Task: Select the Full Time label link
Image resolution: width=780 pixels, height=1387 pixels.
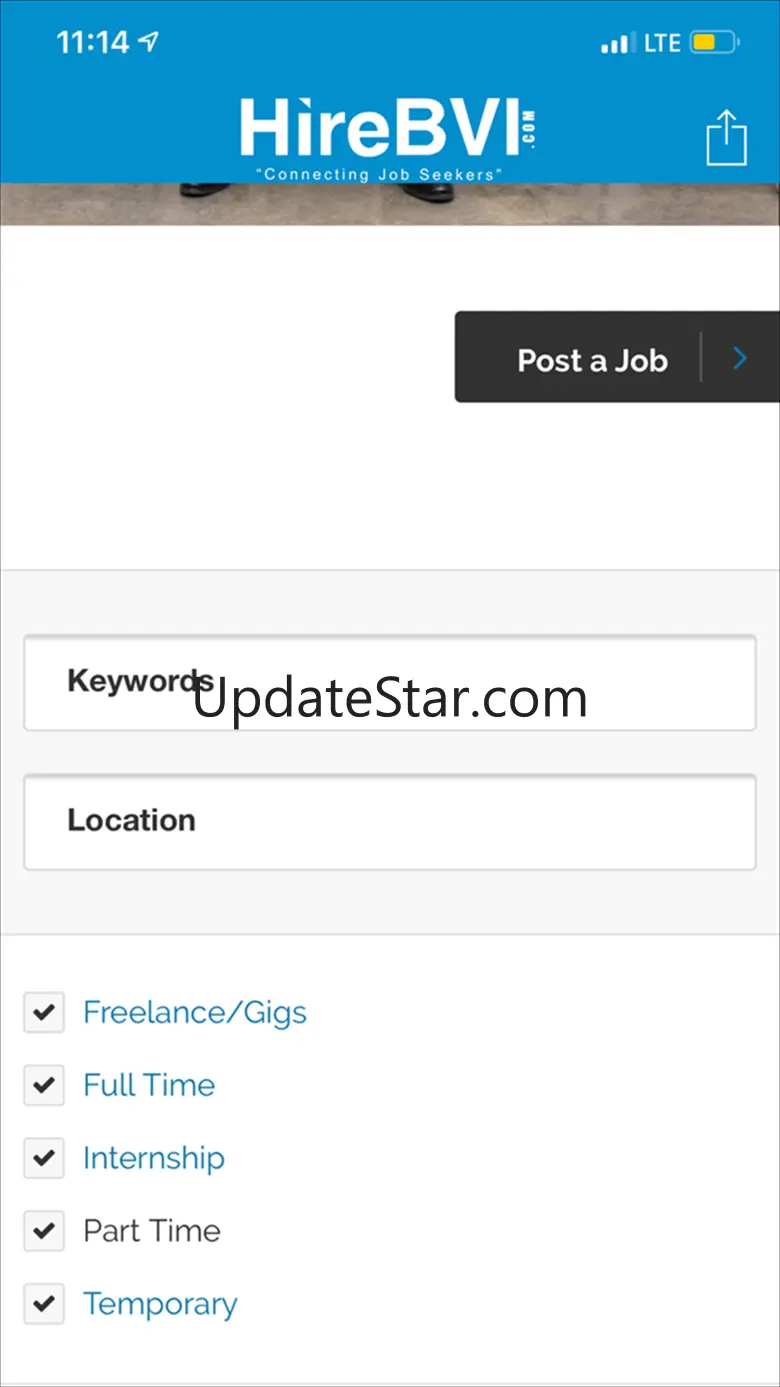Action: [149, 1085]
